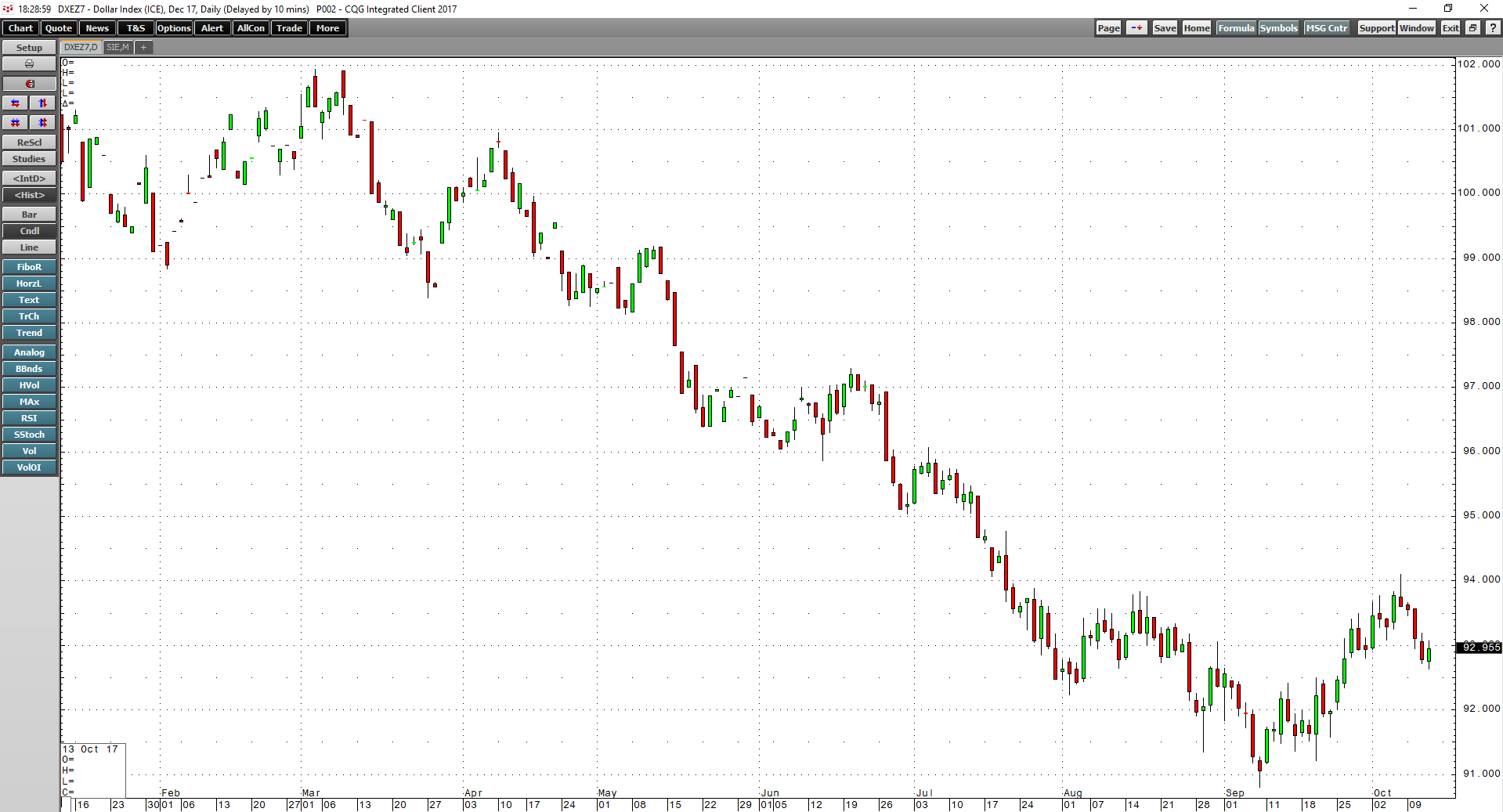The height and width of the screenshot is (812, 1503).
Task: Click the ReScl rescale button
Action: [x=29, y=143]
